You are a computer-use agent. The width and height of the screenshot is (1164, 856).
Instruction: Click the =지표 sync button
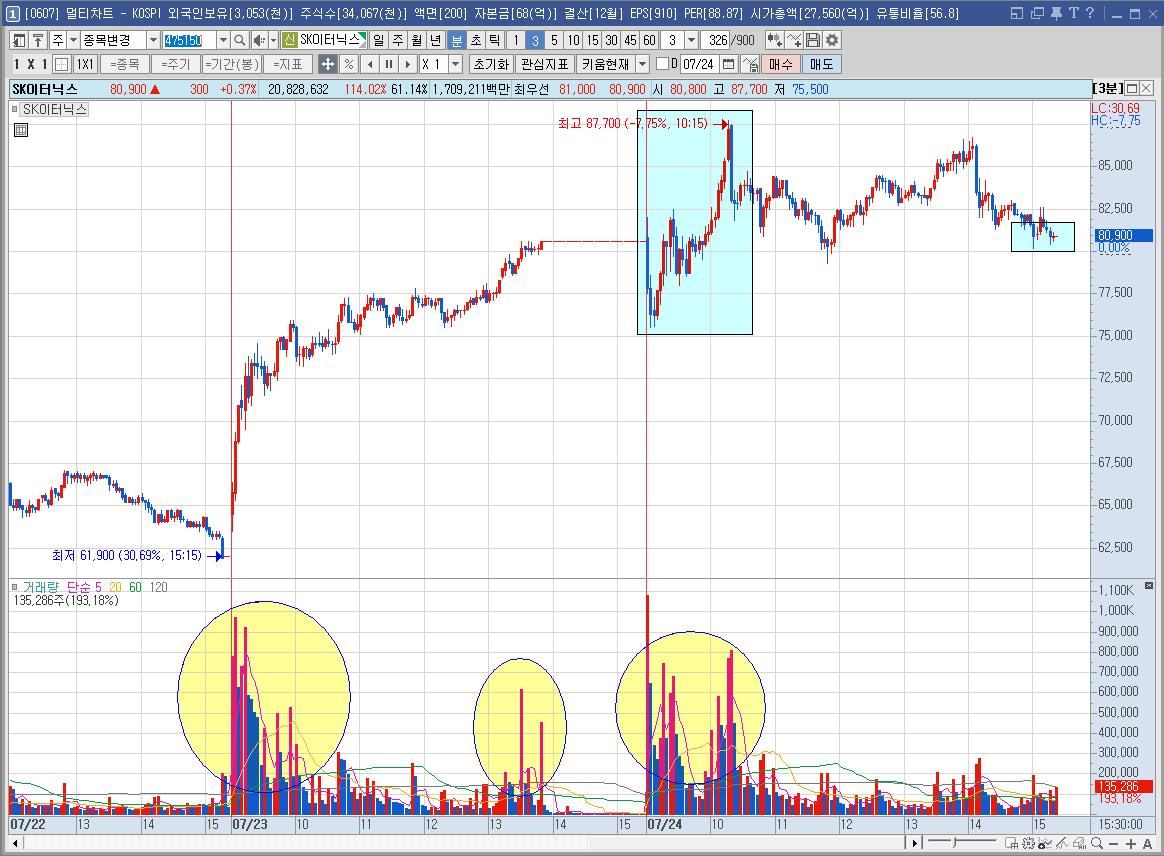pos(287,65)
